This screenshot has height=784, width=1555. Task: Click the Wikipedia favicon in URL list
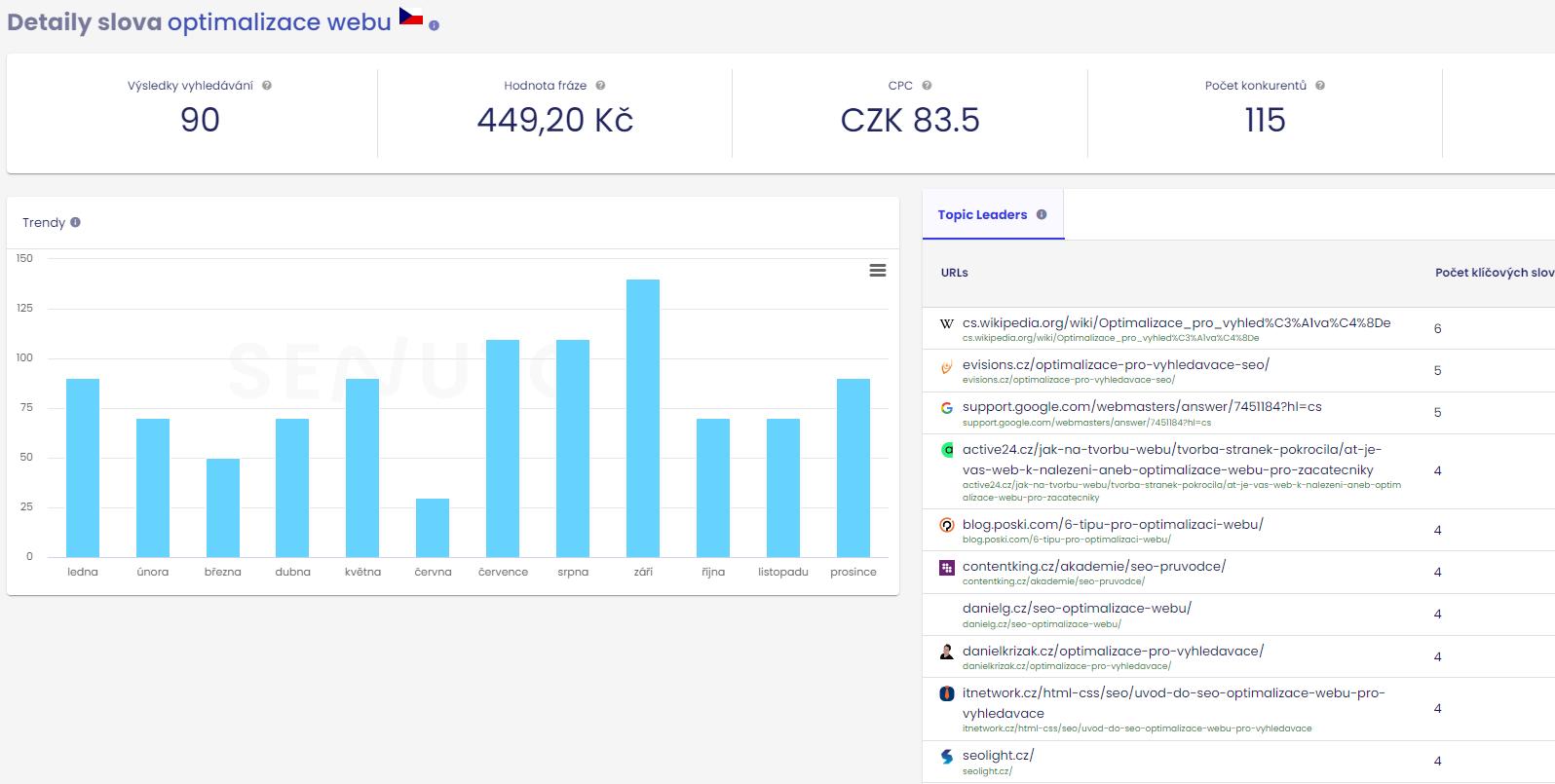click(946, 323)
